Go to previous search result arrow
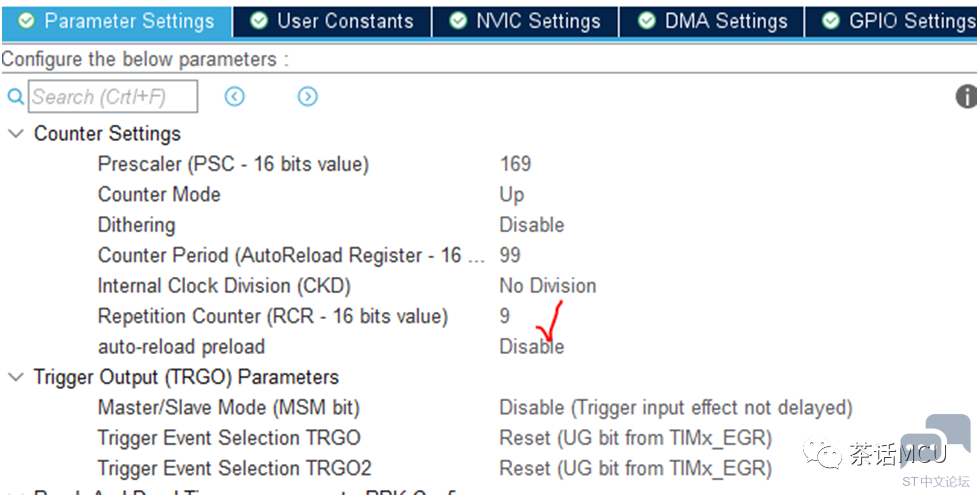The height and width of the screenshot is (497, 979). (235, 96)
